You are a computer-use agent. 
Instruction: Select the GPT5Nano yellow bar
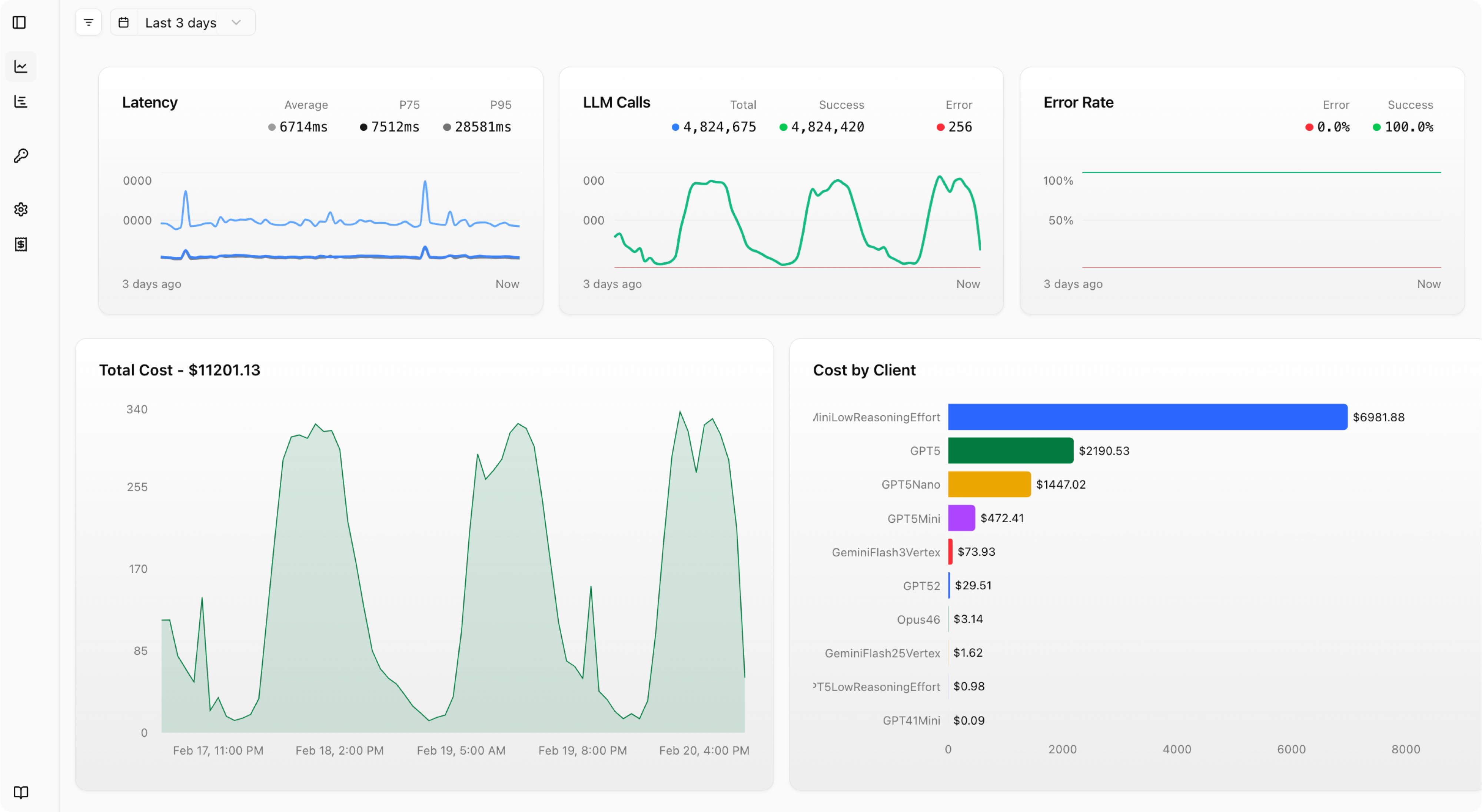989,484
